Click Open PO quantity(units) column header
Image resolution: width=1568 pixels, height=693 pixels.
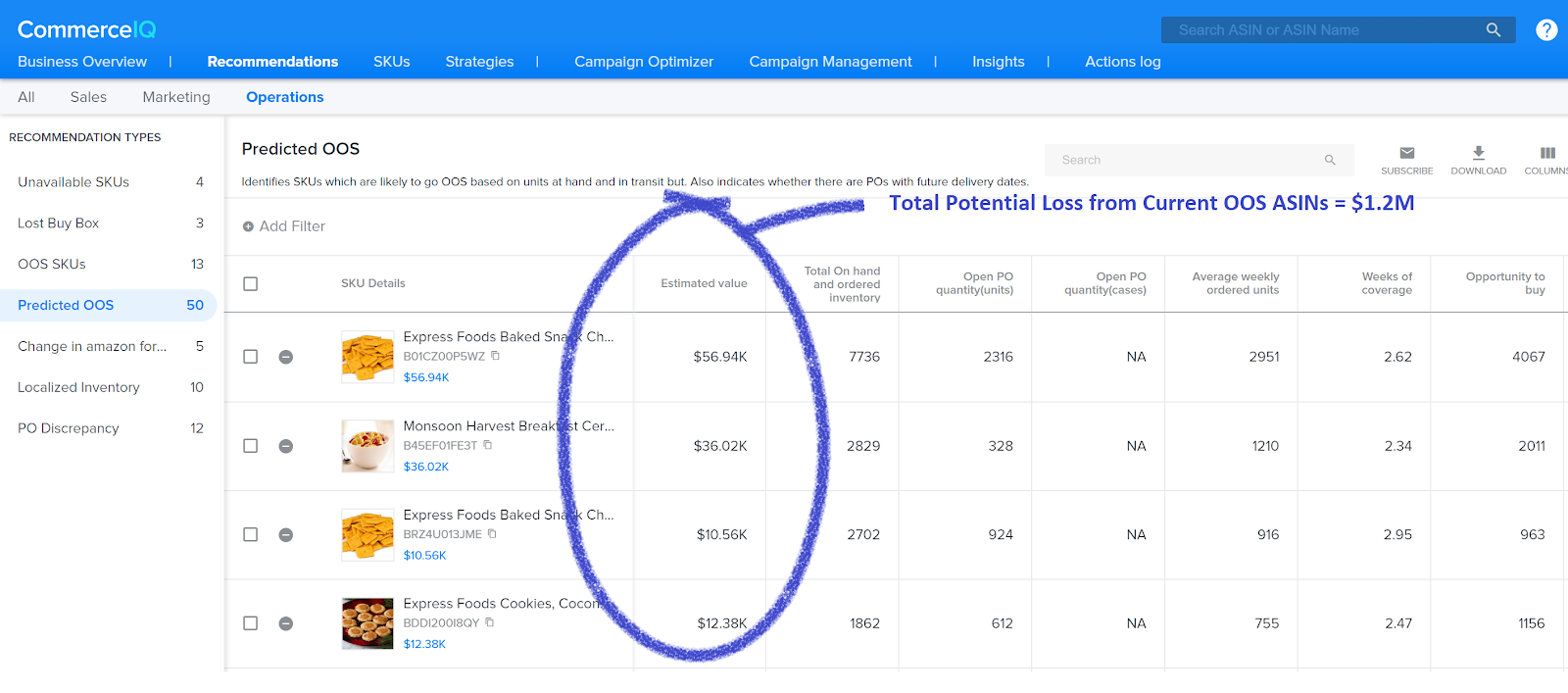tap(974, 283)
